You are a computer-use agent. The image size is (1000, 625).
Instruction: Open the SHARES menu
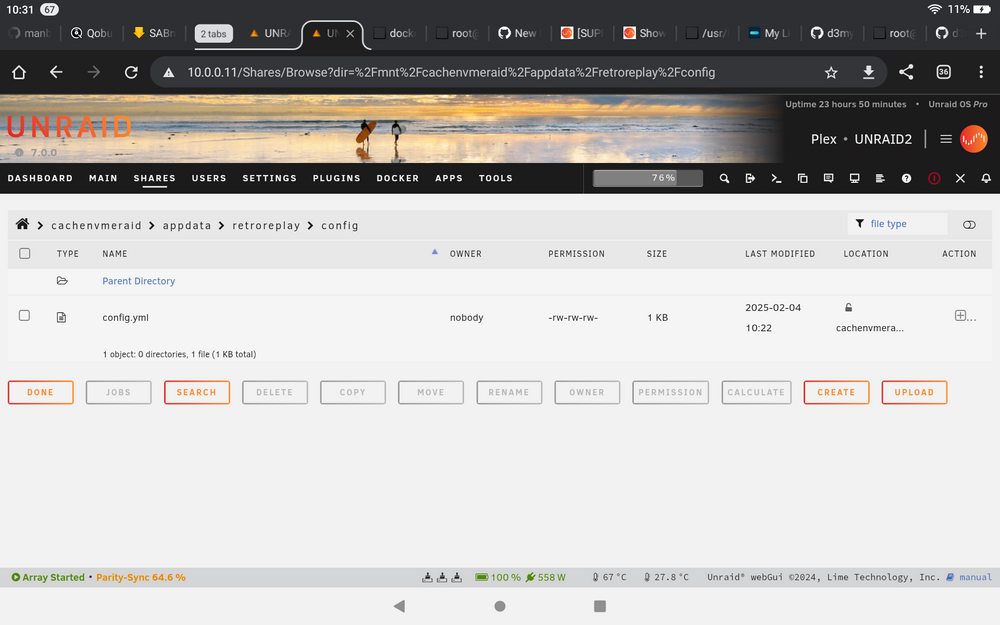[x=154, y=179]
